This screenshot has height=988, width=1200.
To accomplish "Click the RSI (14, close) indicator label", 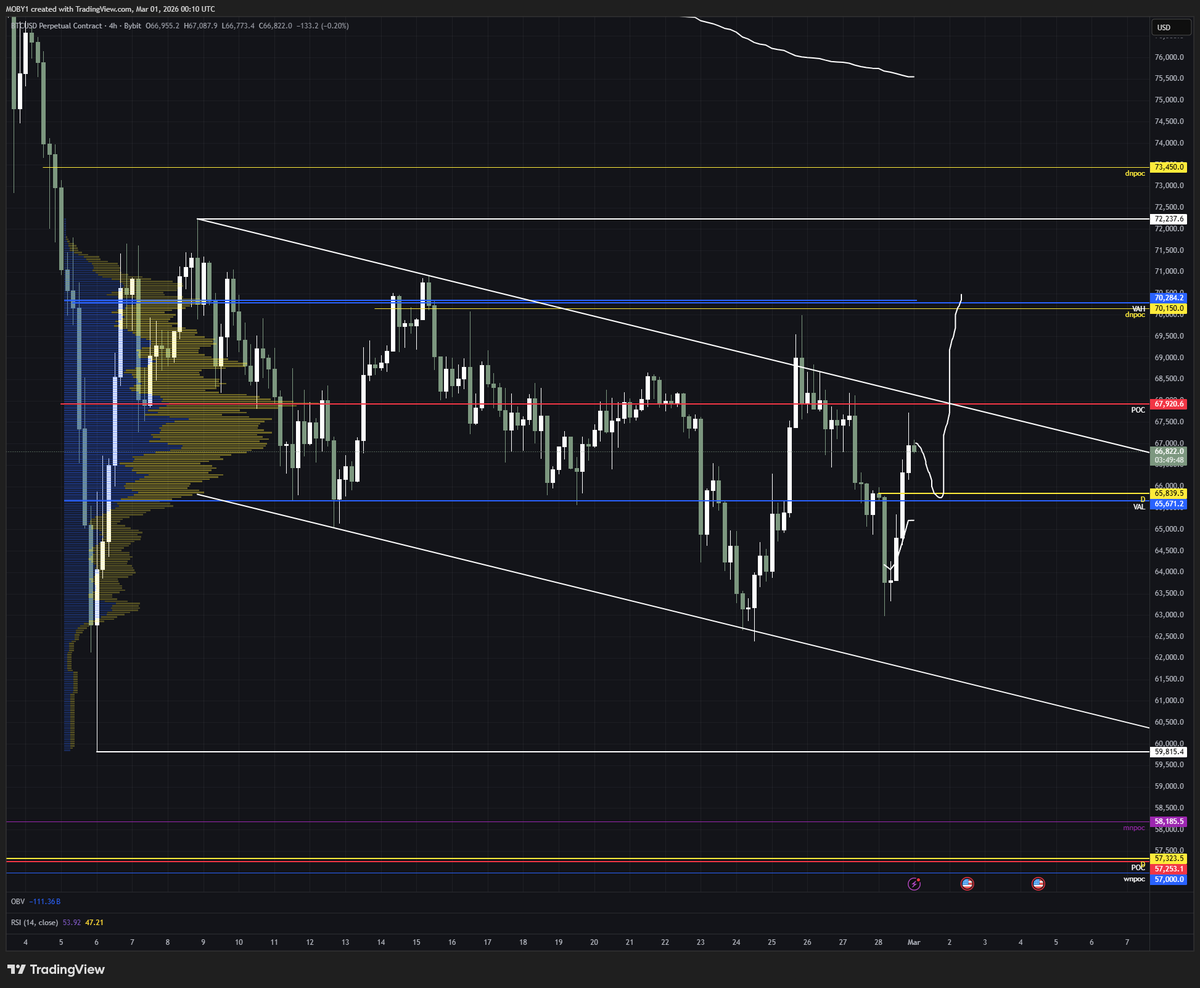I will 34,922.
